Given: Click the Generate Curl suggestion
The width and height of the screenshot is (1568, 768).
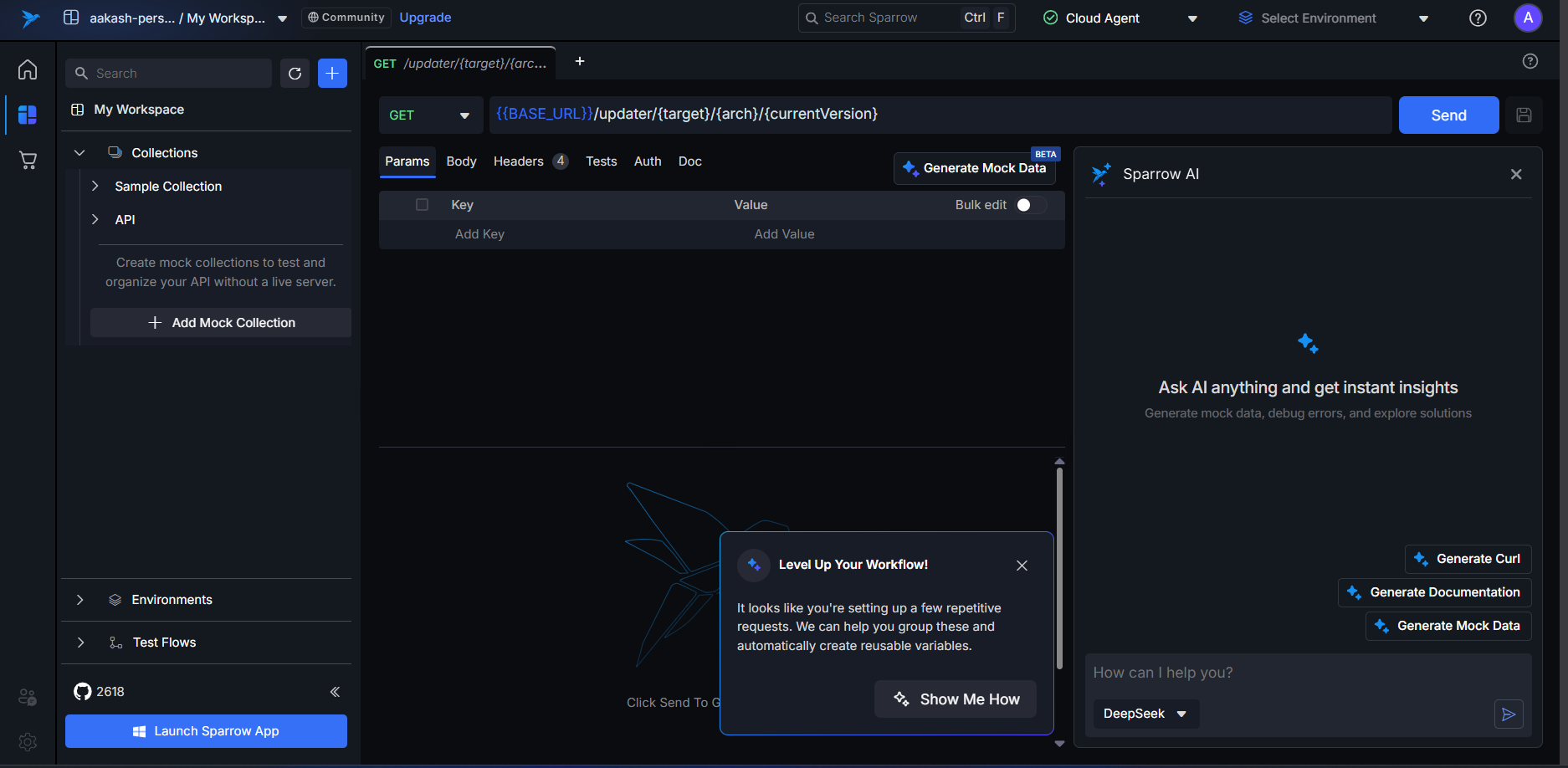Looking at the screenshot, I should (x=1468, y=559).
